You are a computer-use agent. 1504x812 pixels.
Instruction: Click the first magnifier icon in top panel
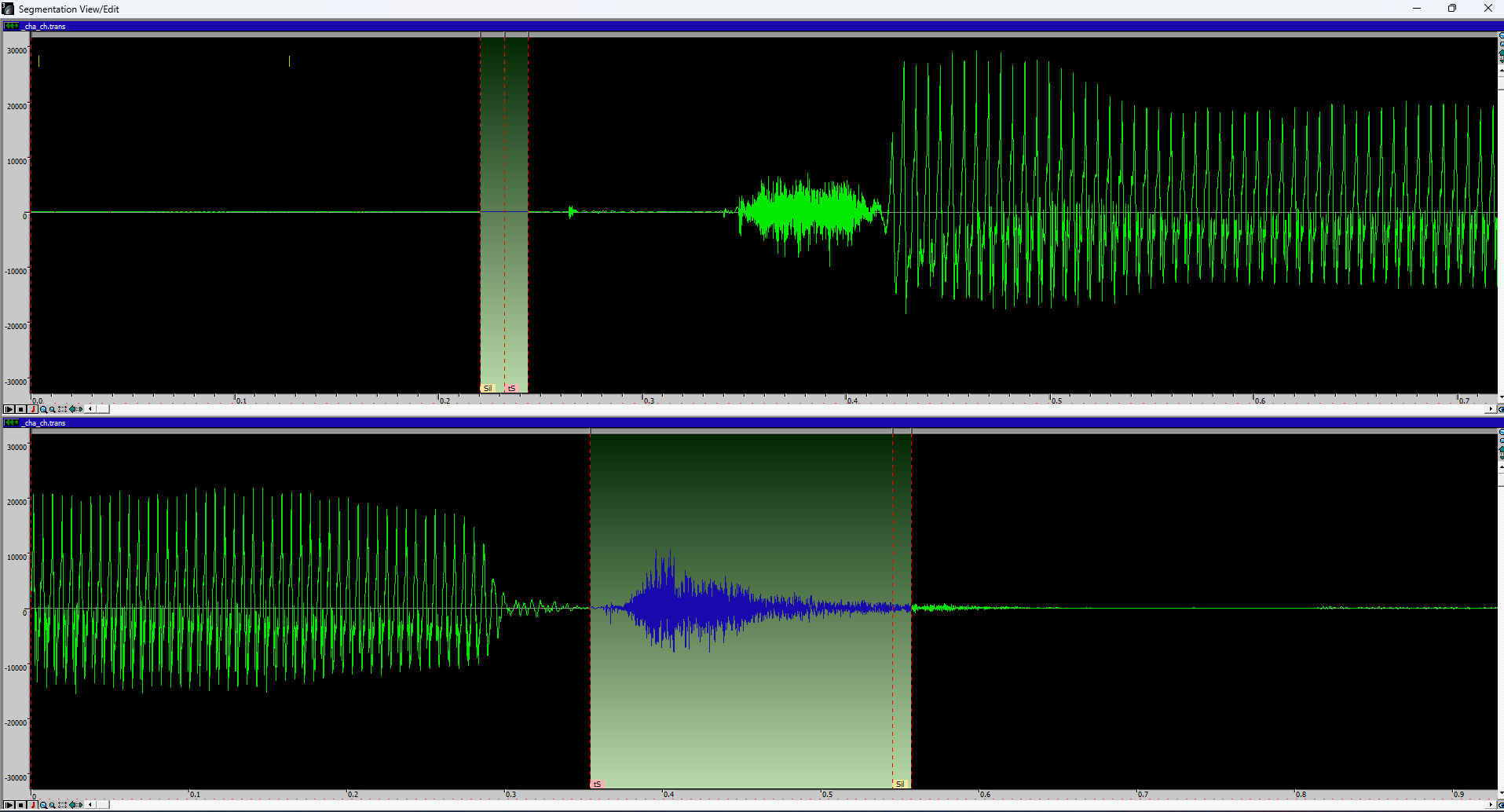pos(43,409)
